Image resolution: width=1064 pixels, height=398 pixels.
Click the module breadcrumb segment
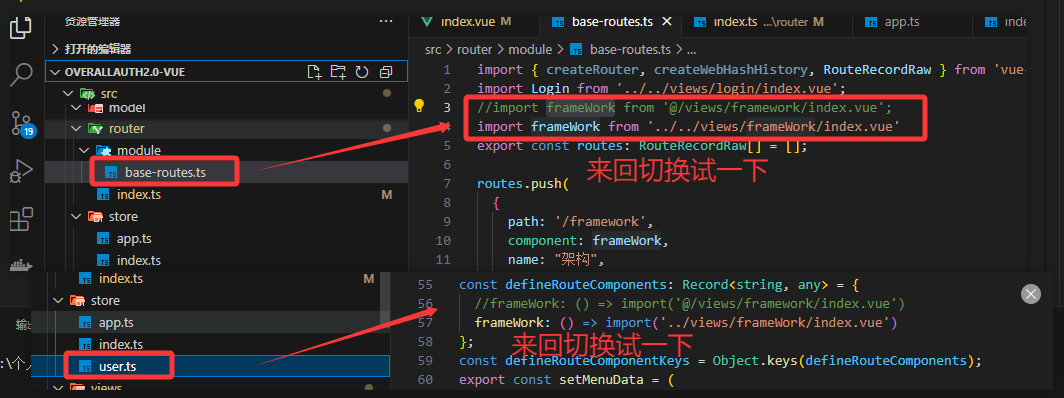tap(530, 49)
